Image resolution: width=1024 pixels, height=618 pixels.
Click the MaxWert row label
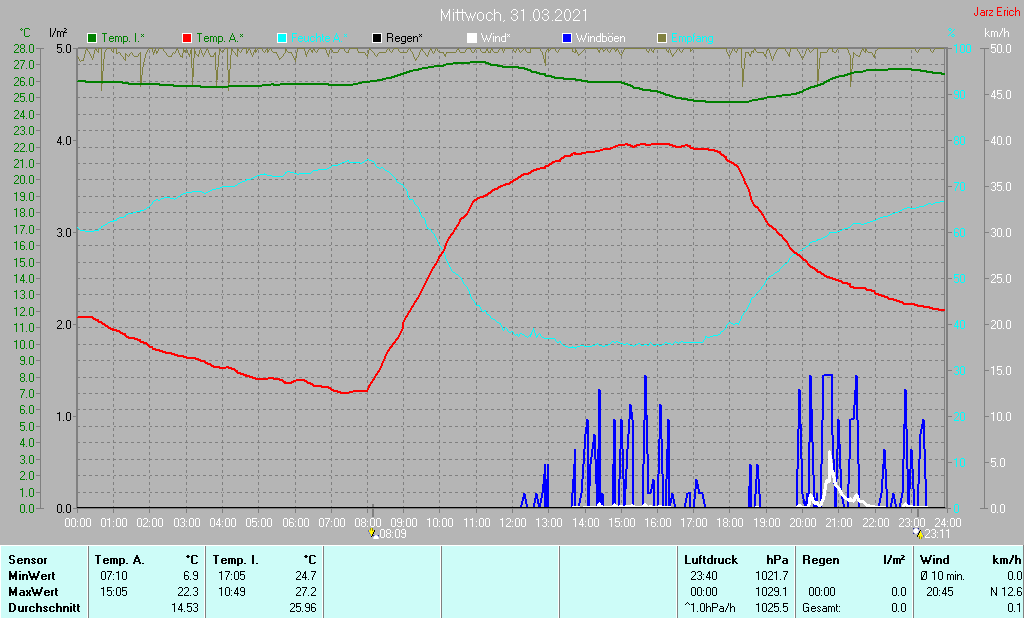(x=33, y=592)
